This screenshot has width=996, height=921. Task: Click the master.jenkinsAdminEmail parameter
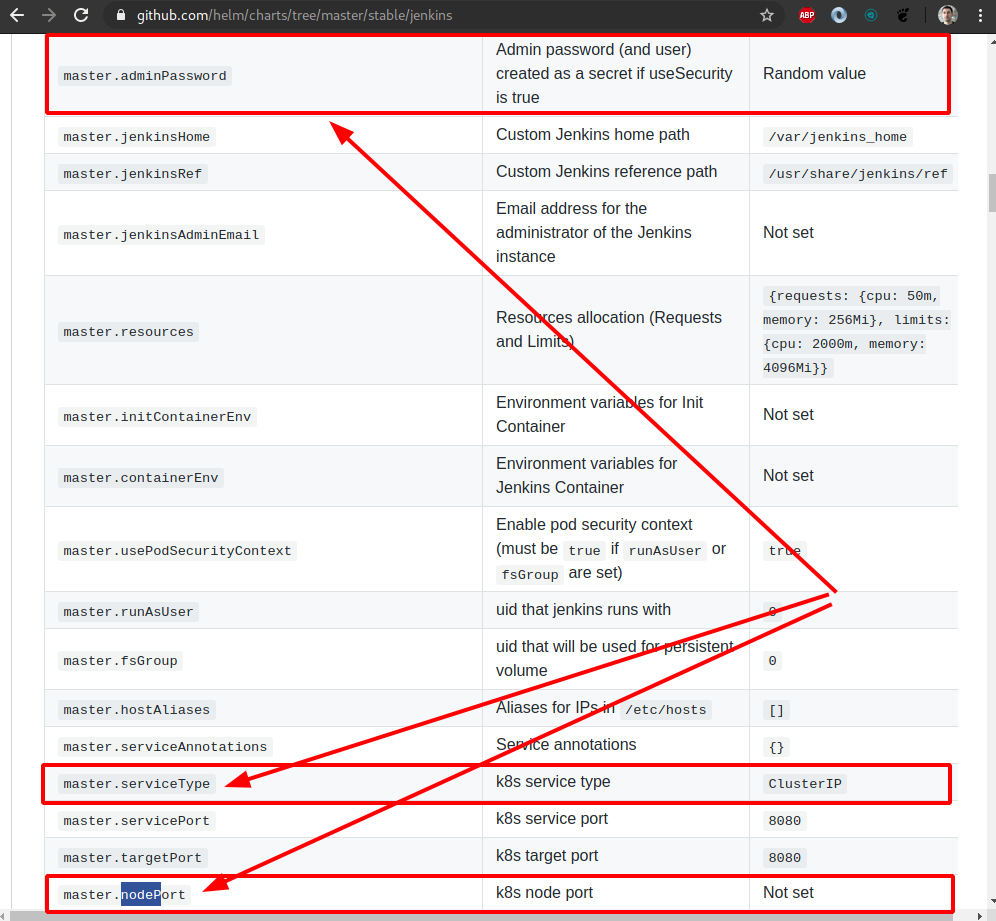161,234
